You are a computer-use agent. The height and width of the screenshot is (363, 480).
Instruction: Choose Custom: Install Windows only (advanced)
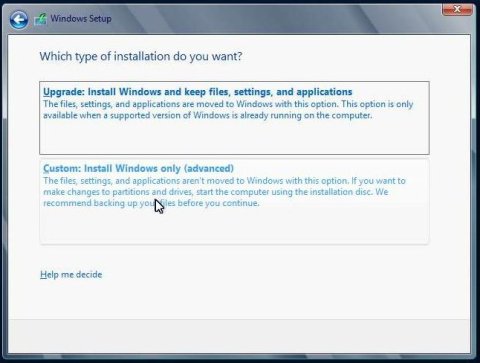pos(234,202)
